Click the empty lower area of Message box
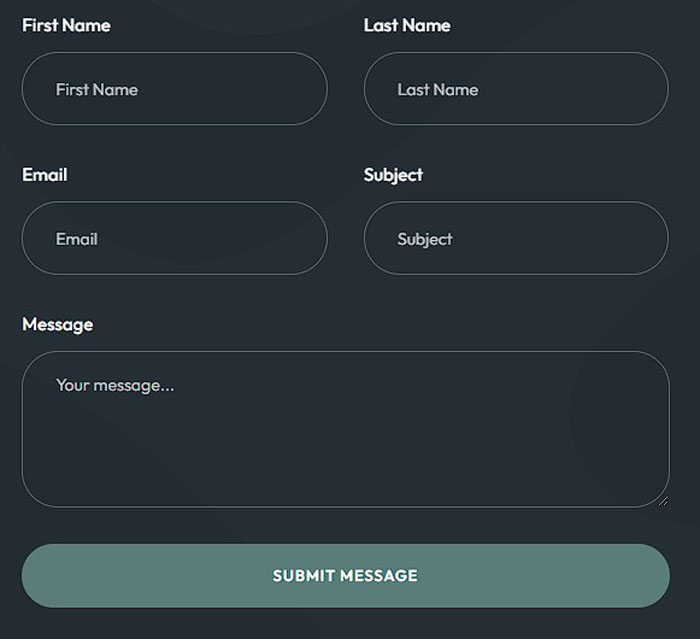The width and height of the screenshot is (700, 639). tap(345, 470)
